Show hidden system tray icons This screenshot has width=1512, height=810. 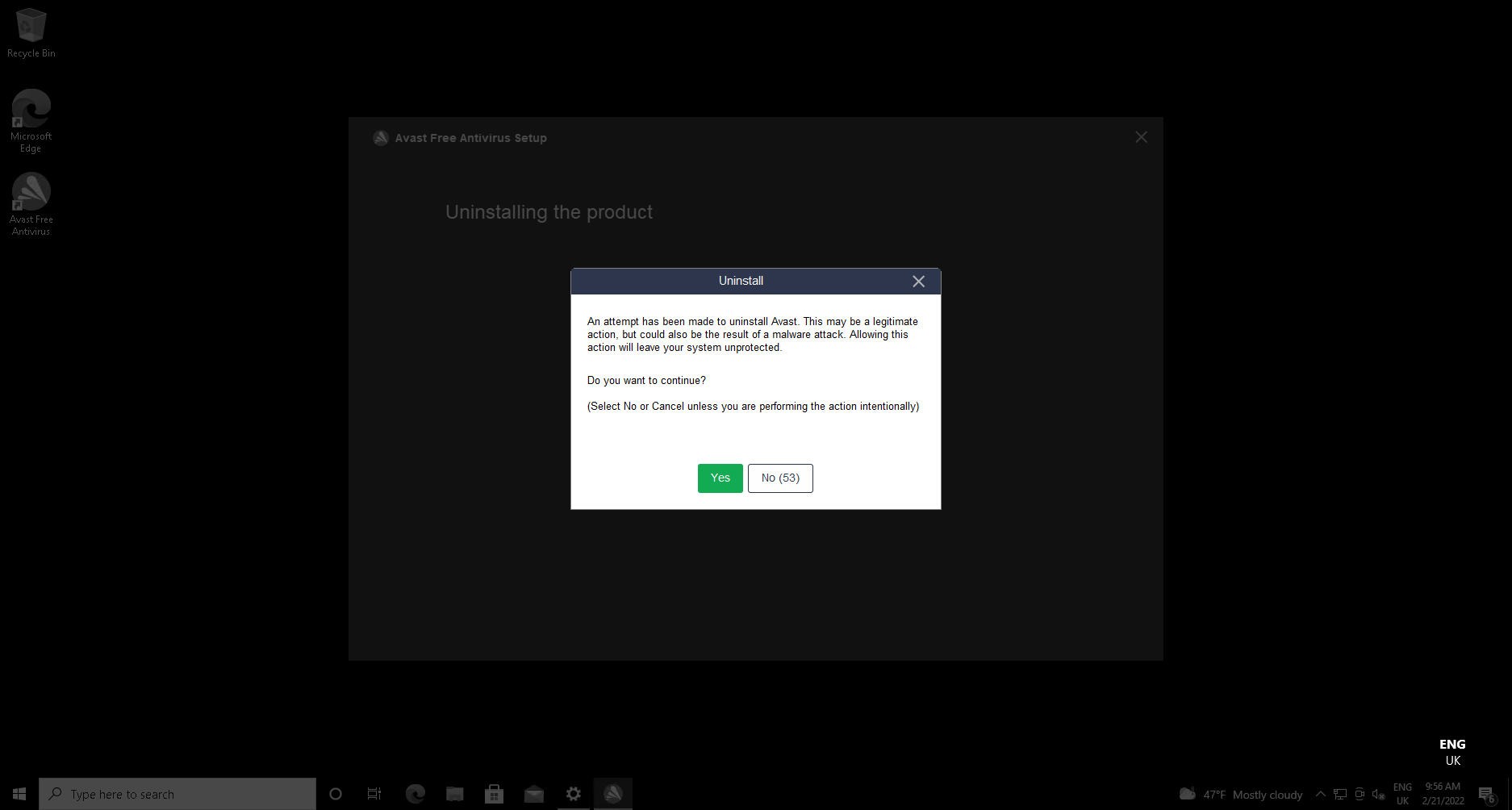tap(1321, 794)
